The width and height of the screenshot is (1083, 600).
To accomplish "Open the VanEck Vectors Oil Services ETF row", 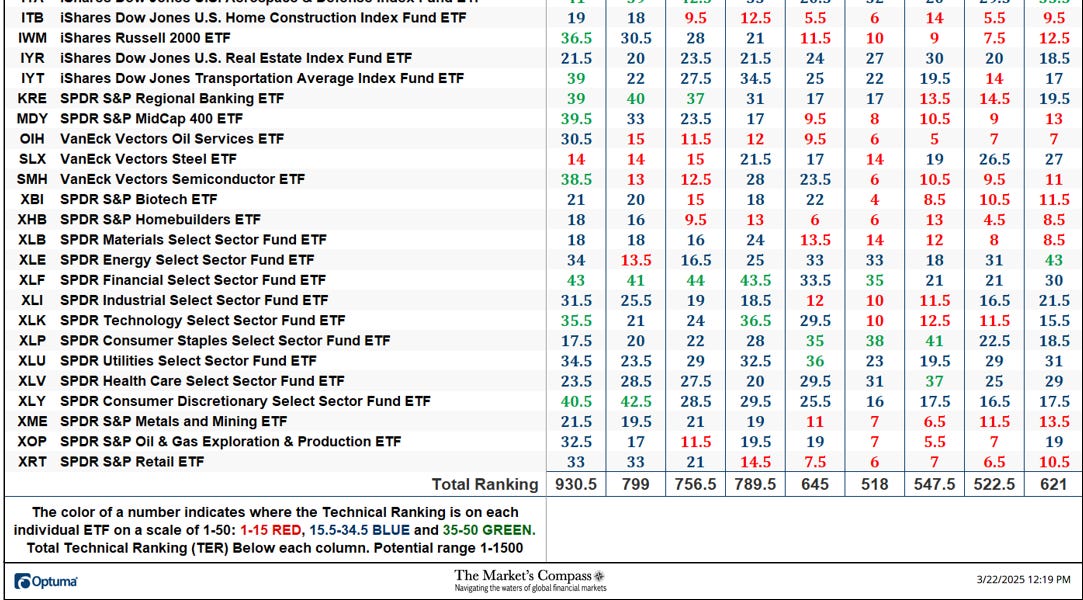I will tap(170, 138).
